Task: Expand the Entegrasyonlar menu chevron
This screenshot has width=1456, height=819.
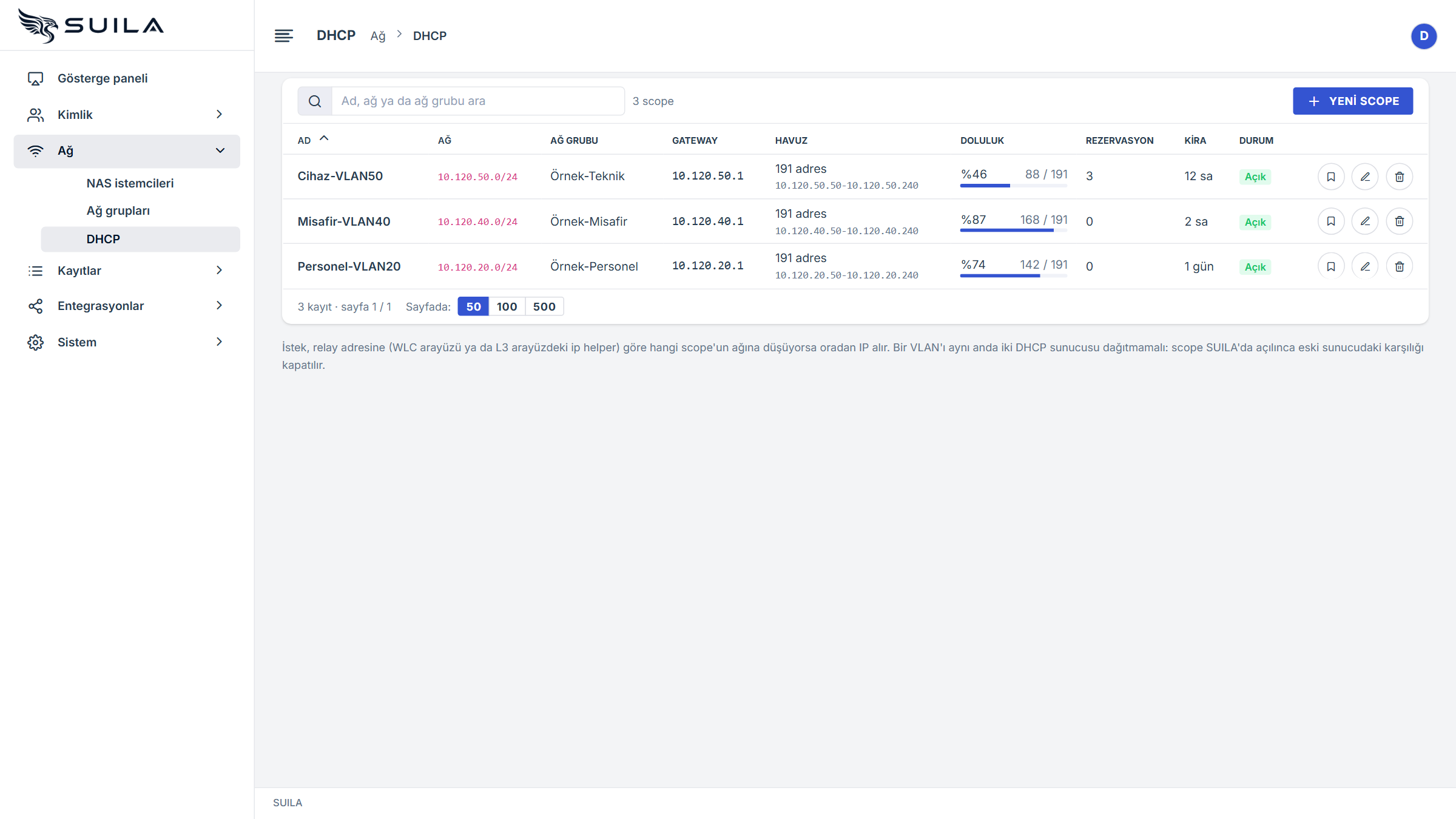Action: pos(220,305)
